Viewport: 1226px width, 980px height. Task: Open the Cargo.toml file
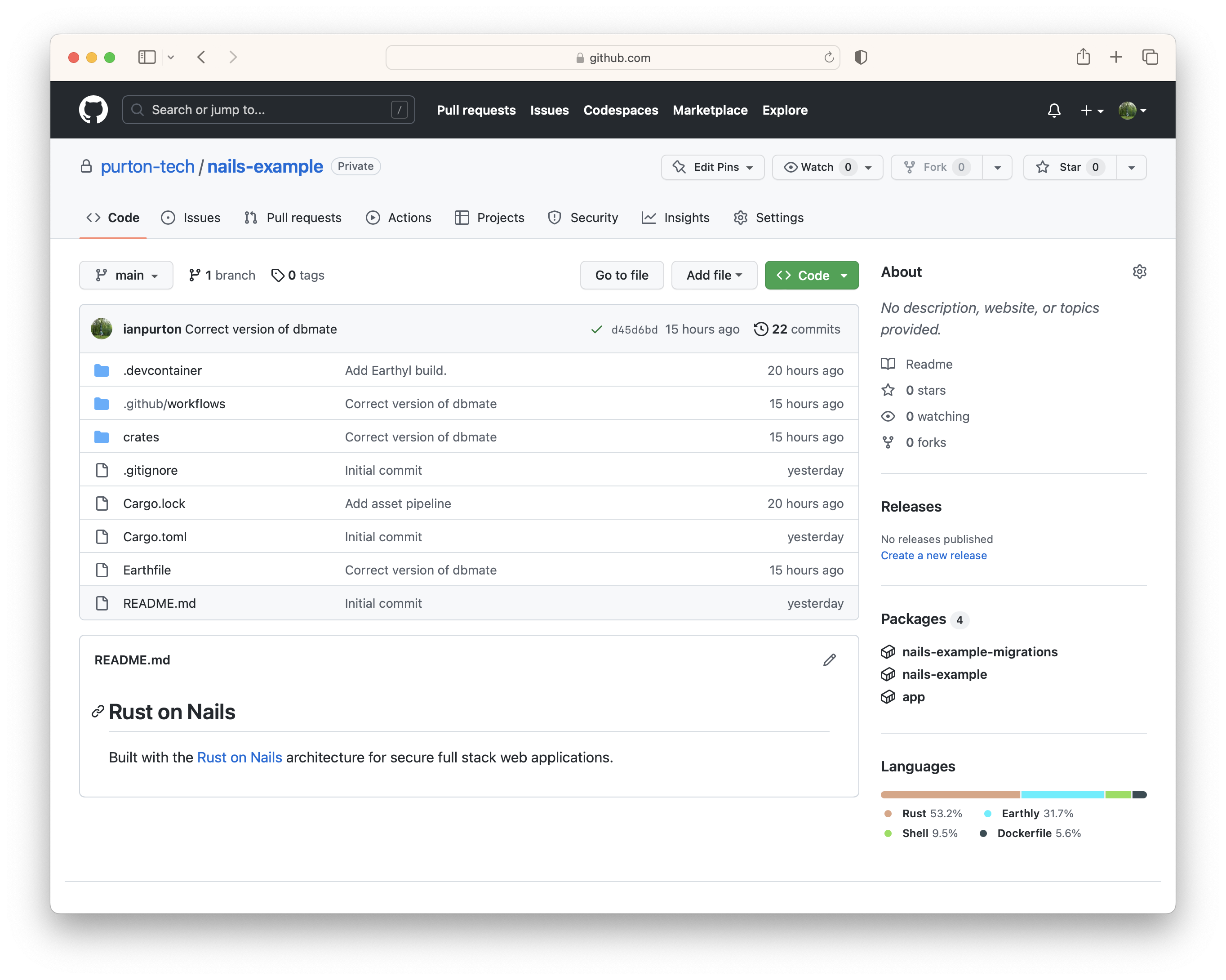click(155, 537)
